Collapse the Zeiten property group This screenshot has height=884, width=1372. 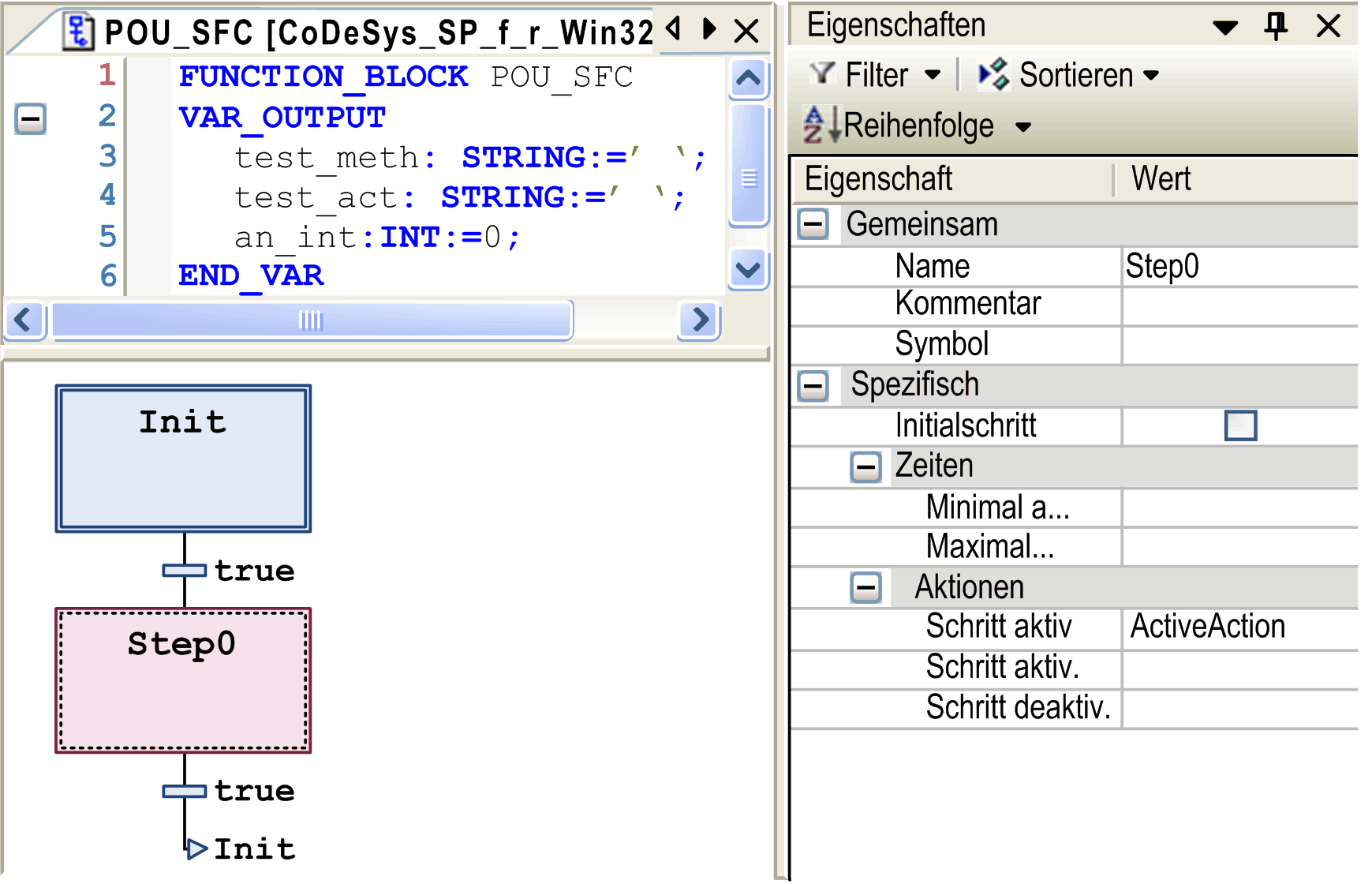pyautogui.click(x=867, y=466)
